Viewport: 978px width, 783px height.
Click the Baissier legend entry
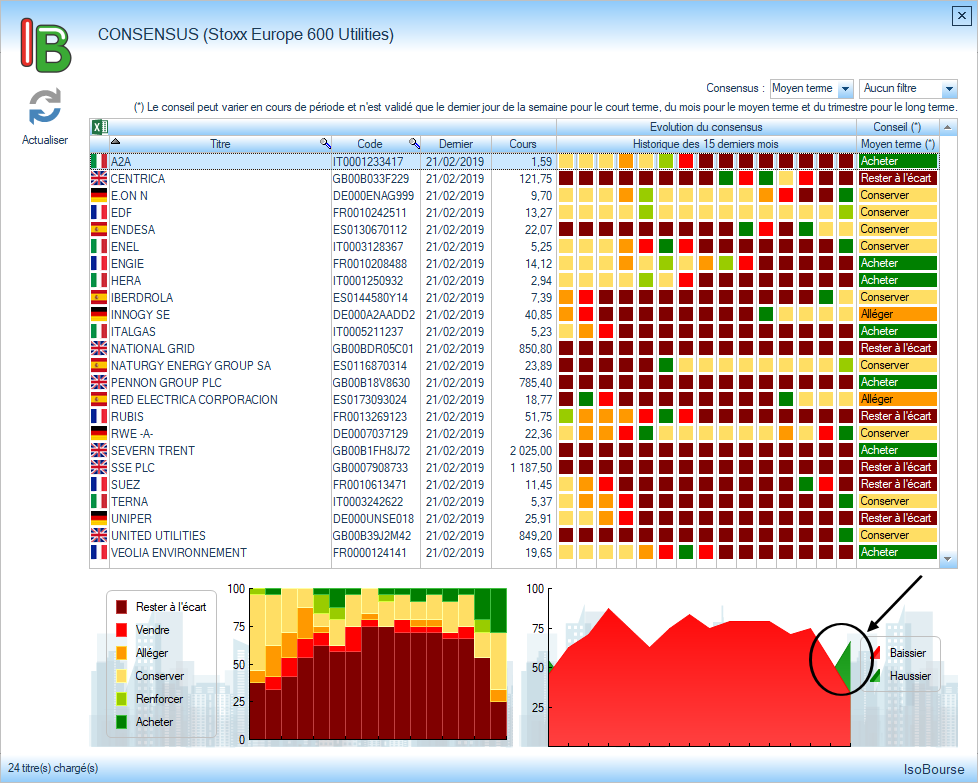[x=899, y=653]
